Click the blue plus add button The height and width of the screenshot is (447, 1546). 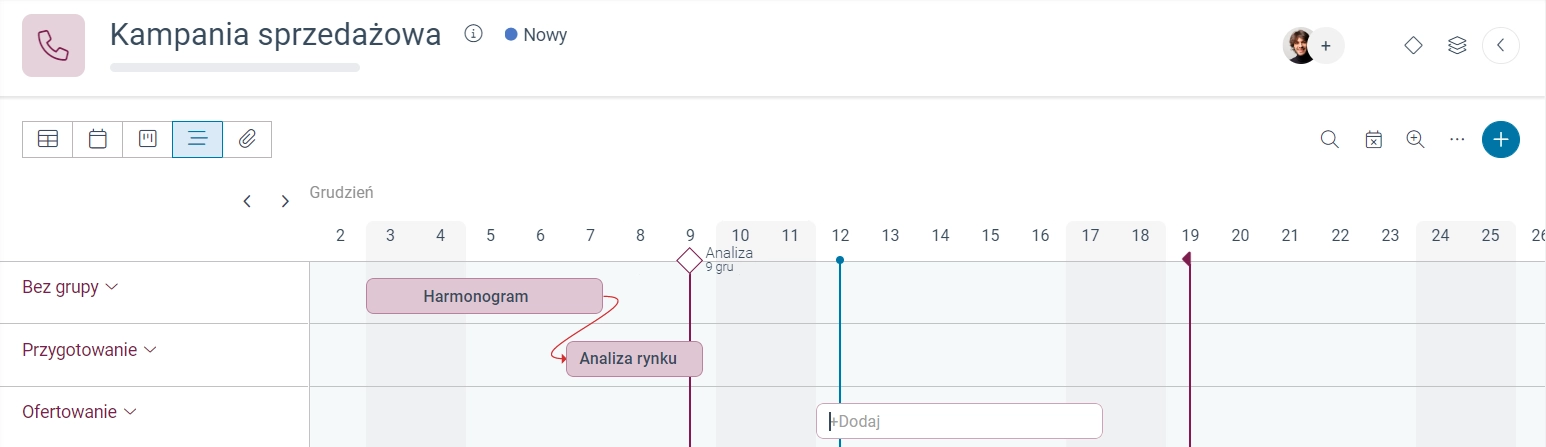[1500, 140]
